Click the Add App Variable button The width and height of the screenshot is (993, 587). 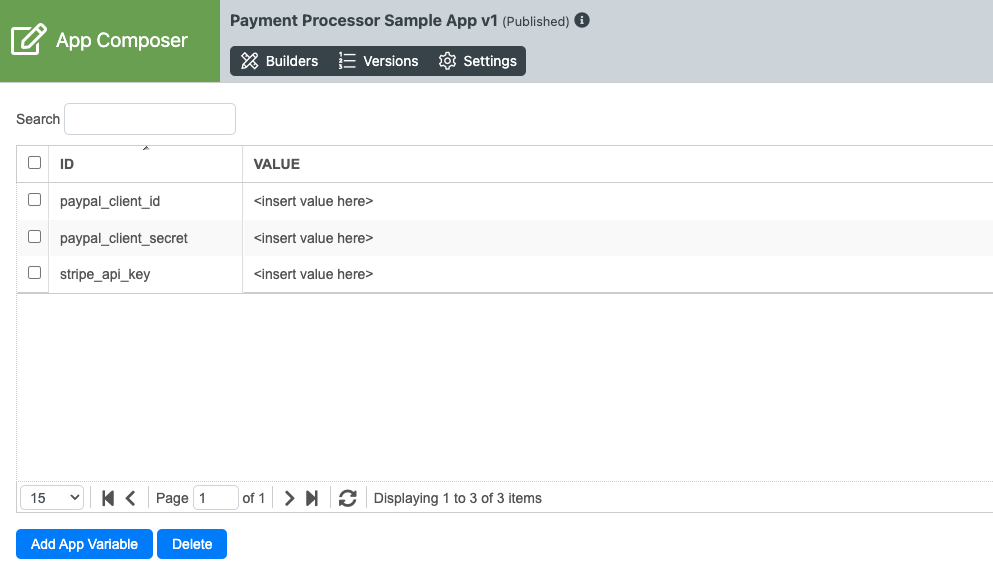84,544
